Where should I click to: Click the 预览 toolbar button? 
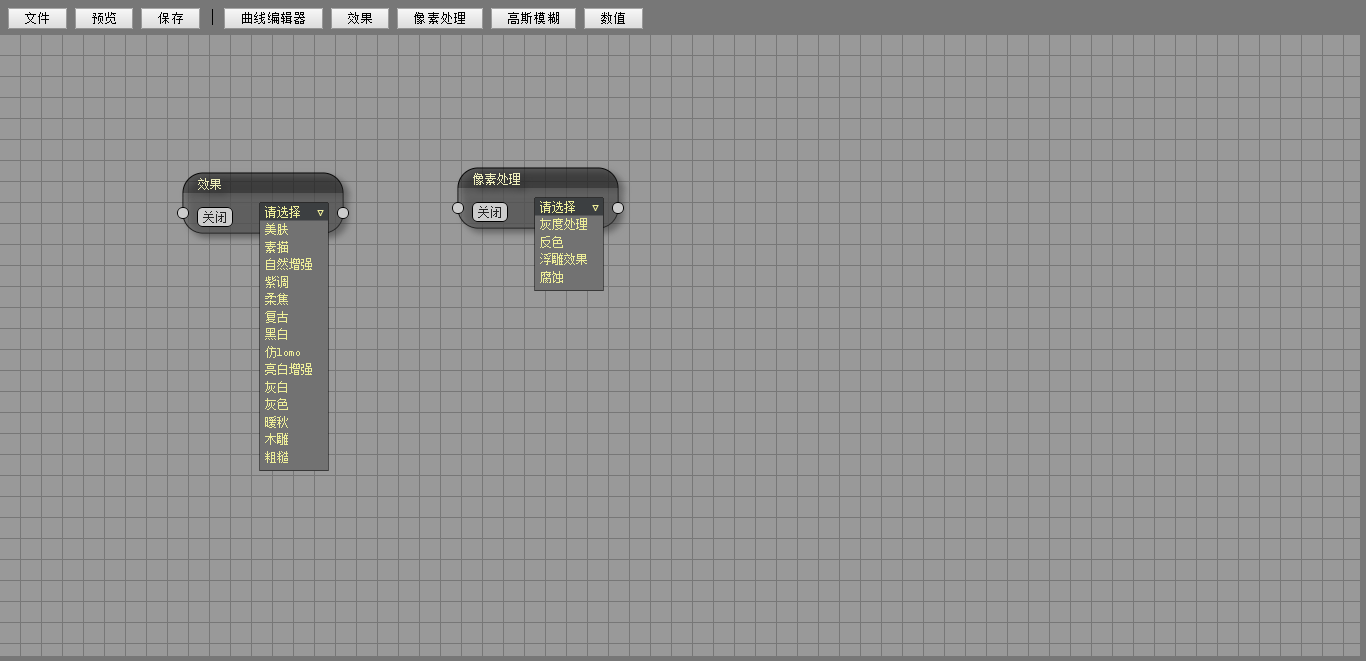coord(104,18)
